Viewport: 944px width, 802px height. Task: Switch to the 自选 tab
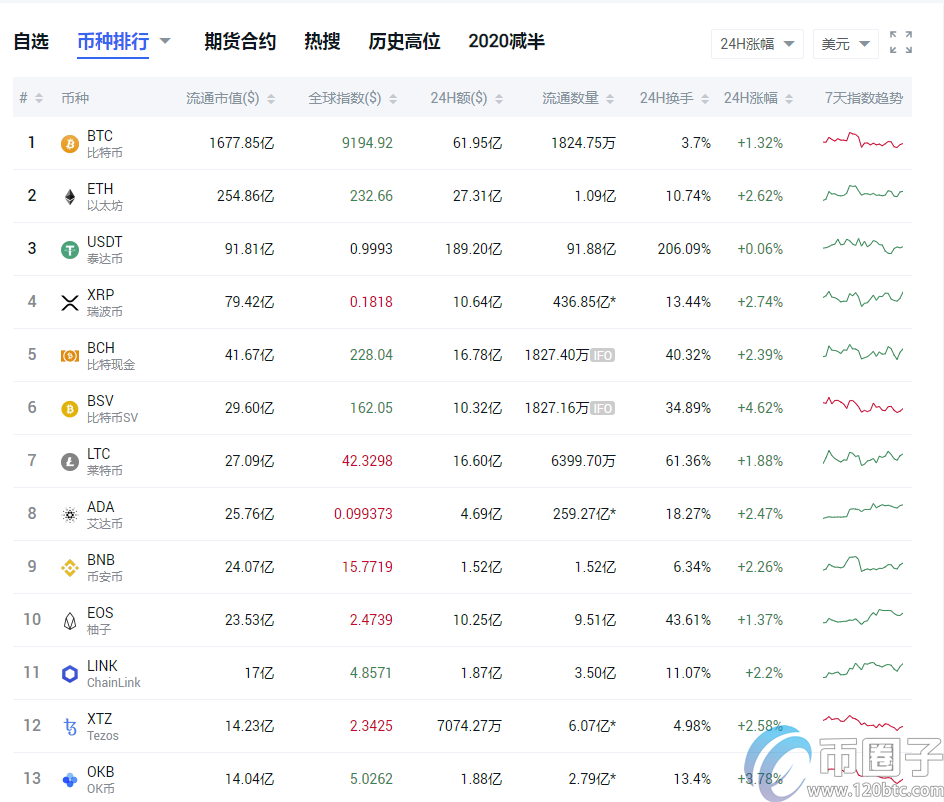click(31, 42)
